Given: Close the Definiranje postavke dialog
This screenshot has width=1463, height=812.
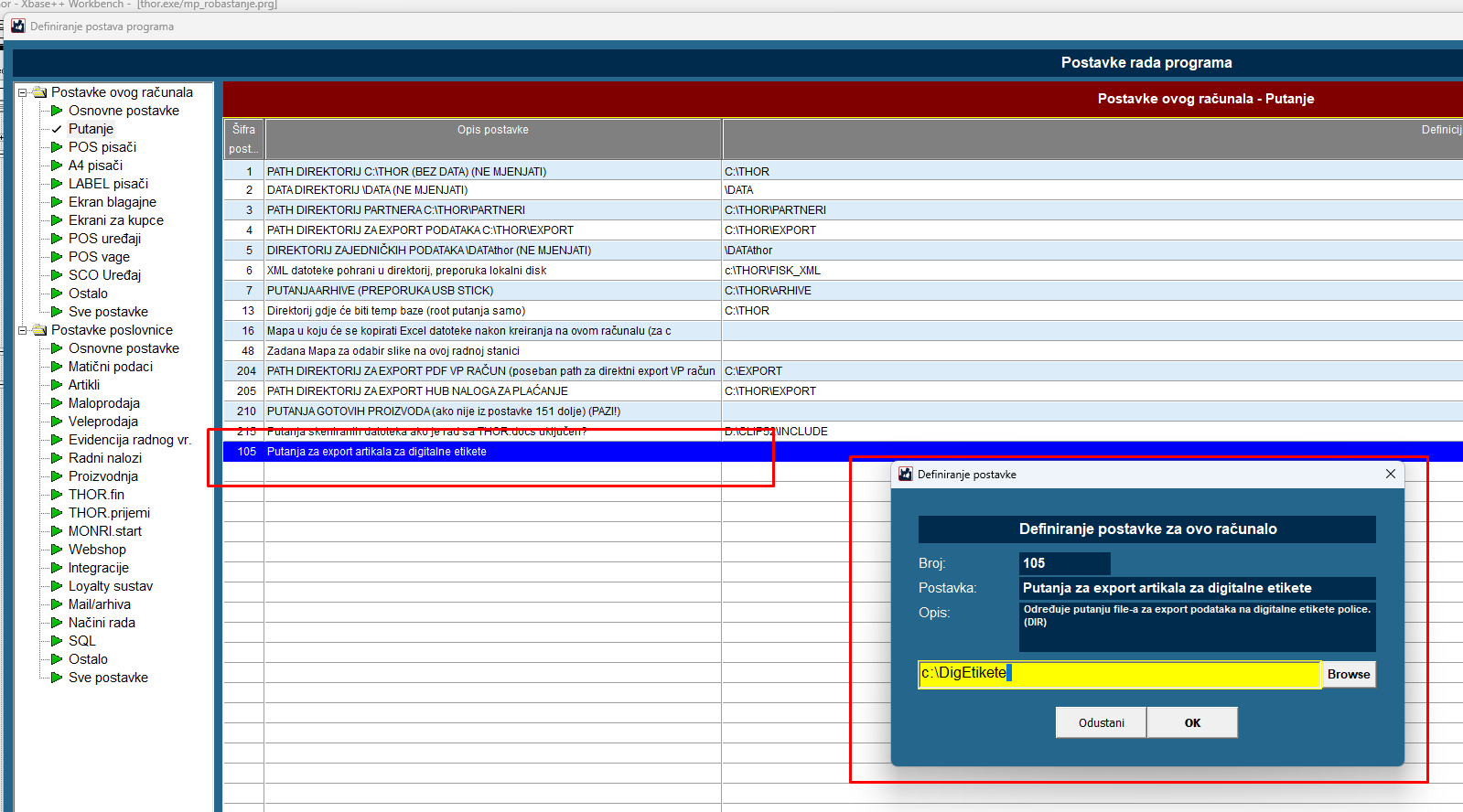Looking at the screenshot, I should [x=1390, y=474].
